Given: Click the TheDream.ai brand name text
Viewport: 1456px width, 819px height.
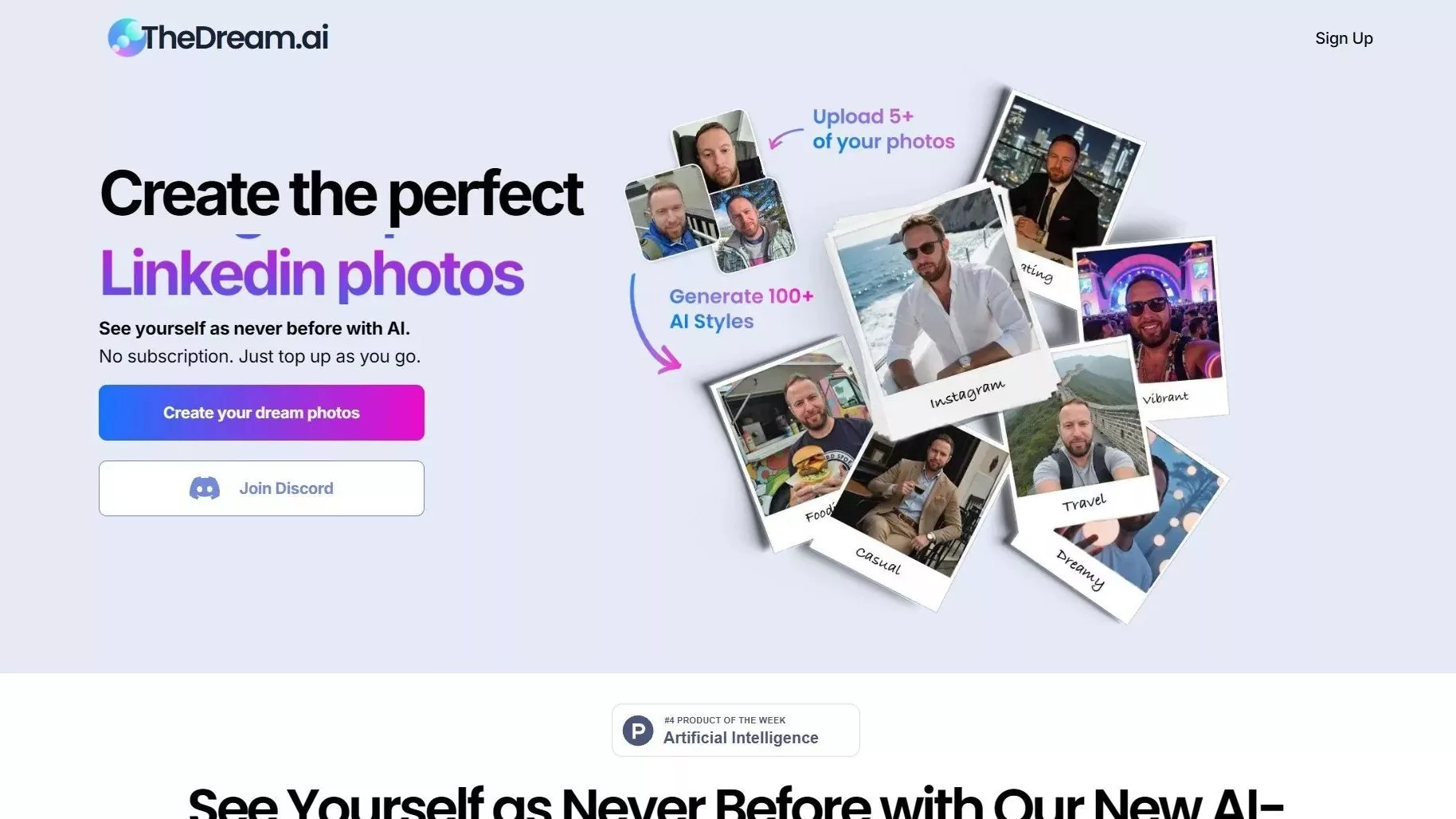Looking at the screenshot, I should coord(235,37).
